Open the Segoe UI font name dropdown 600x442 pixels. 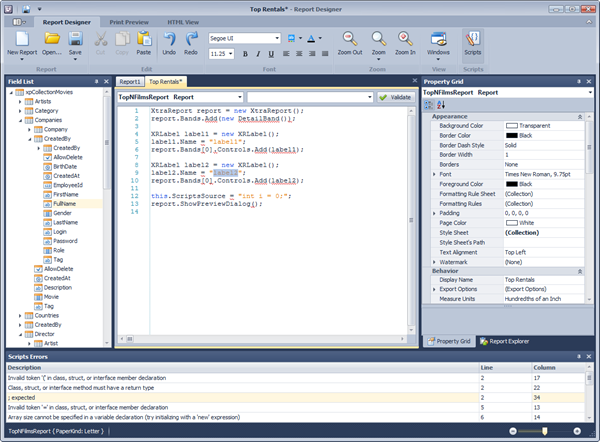[277, 38]
